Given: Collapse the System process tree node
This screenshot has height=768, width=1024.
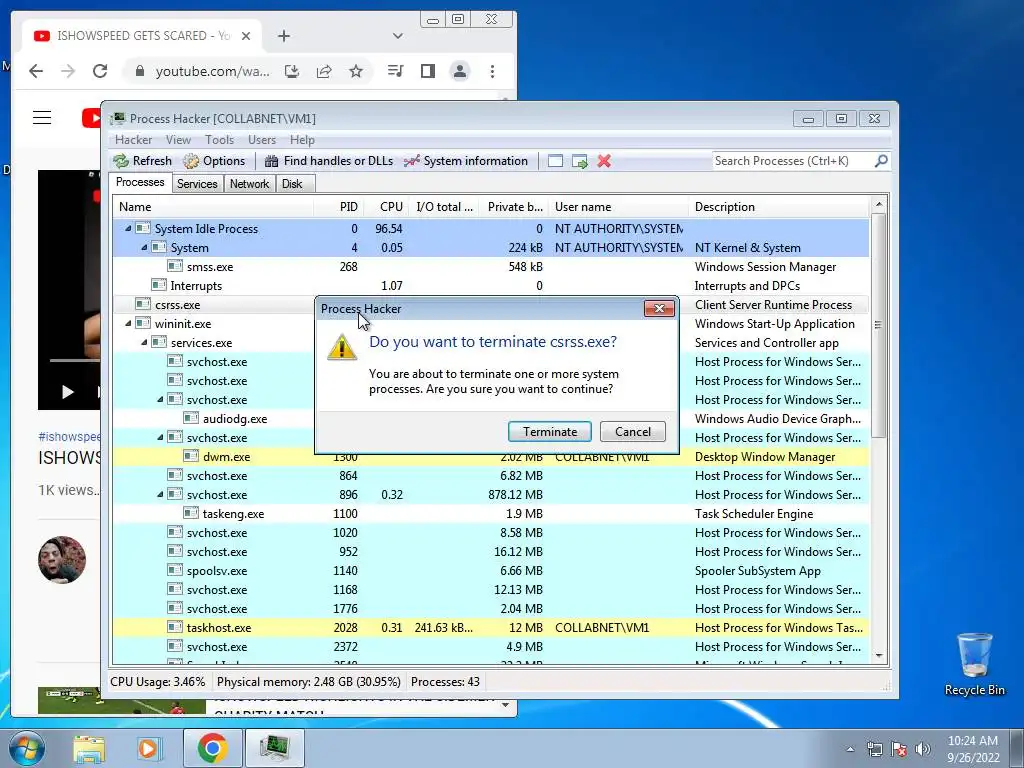Looking at the screenshot, I should tap(144, 248).
